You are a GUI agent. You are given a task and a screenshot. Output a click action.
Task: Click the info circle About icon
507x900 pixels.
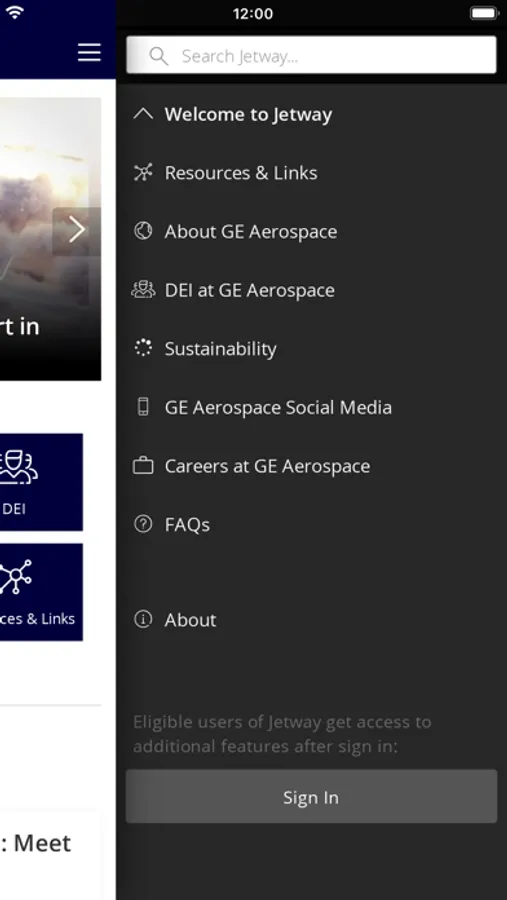point(143,619)
